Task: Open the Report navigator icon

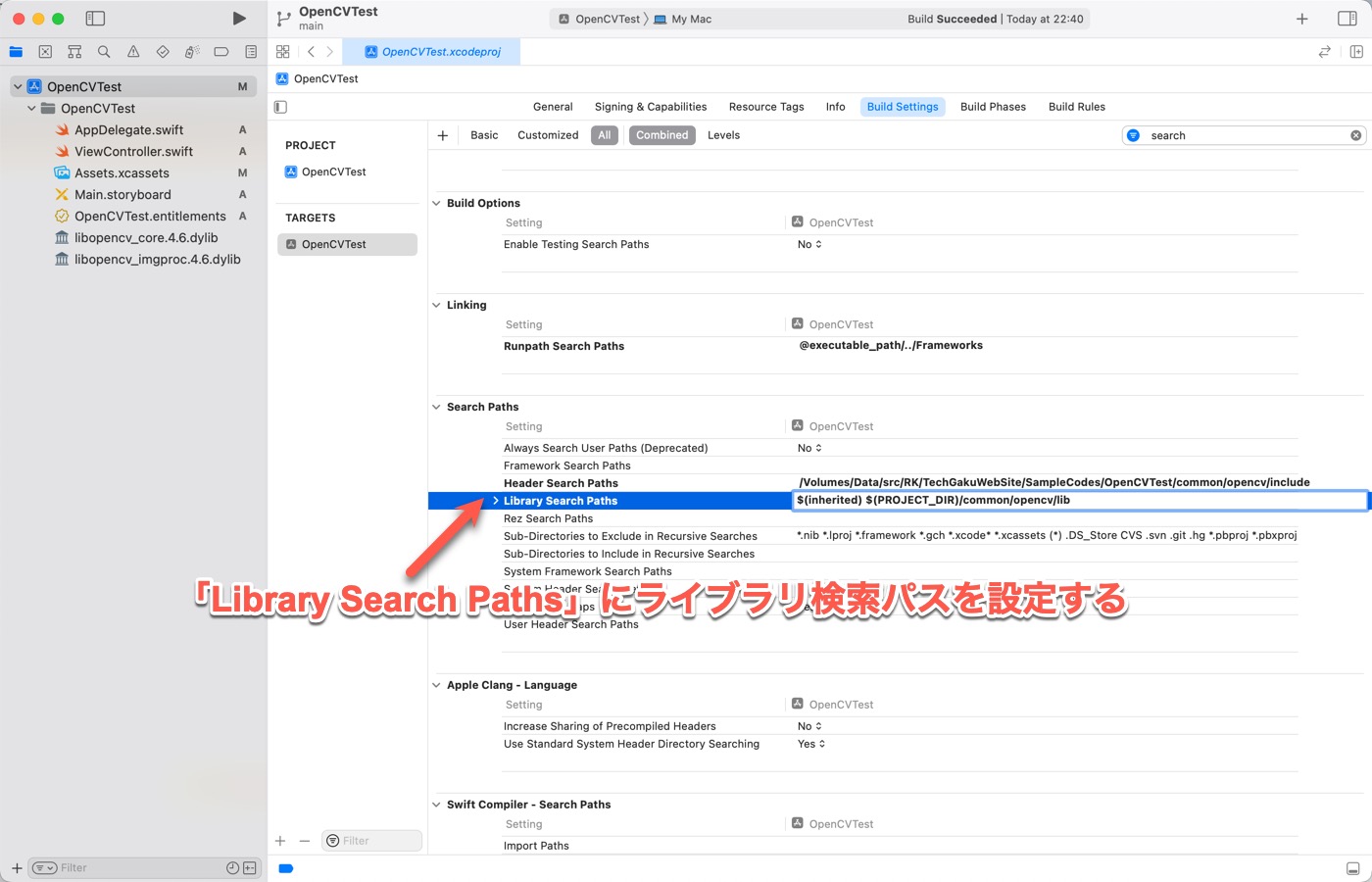Action: point(251,52)
